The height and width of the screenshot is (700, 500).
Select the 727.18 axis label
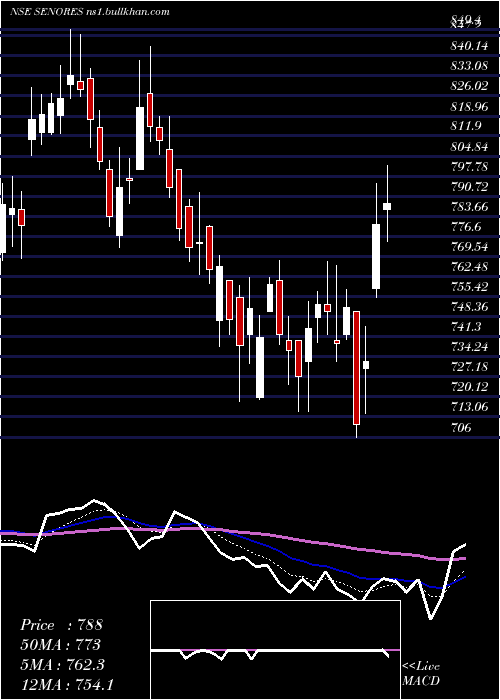[469, 367]
